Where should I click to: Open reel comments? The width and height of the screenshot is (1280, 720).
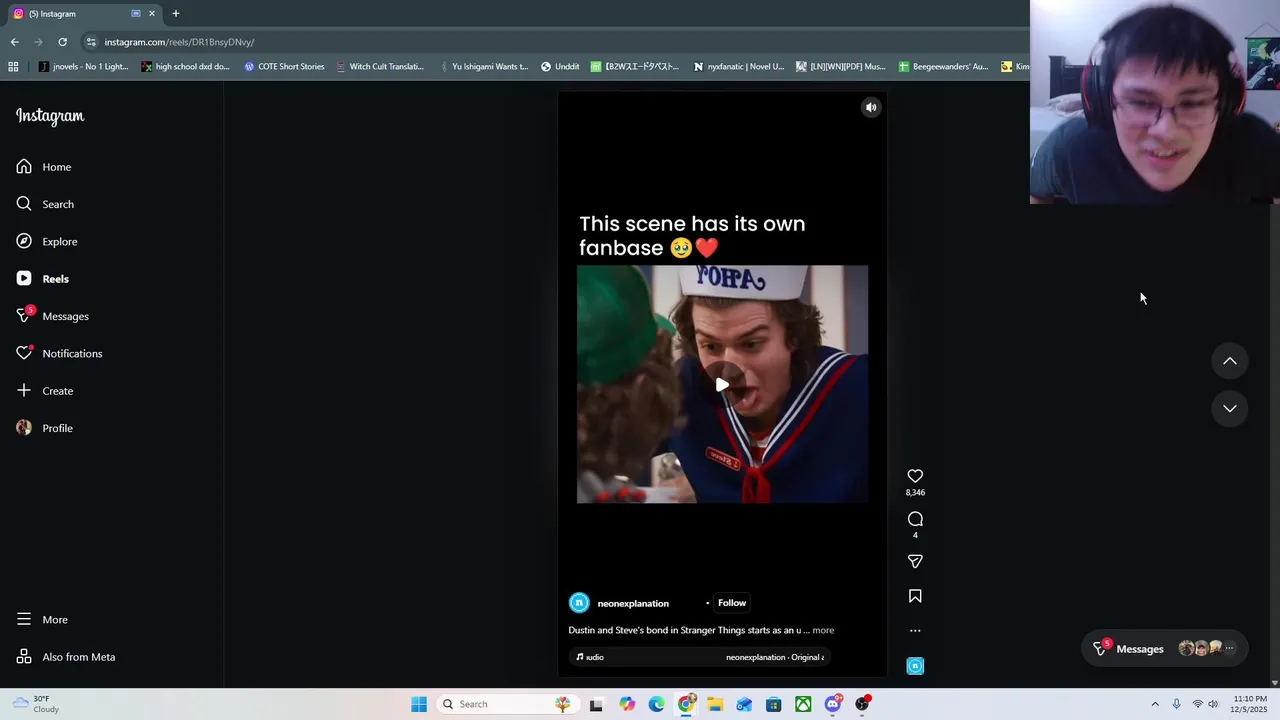(915, 519)
